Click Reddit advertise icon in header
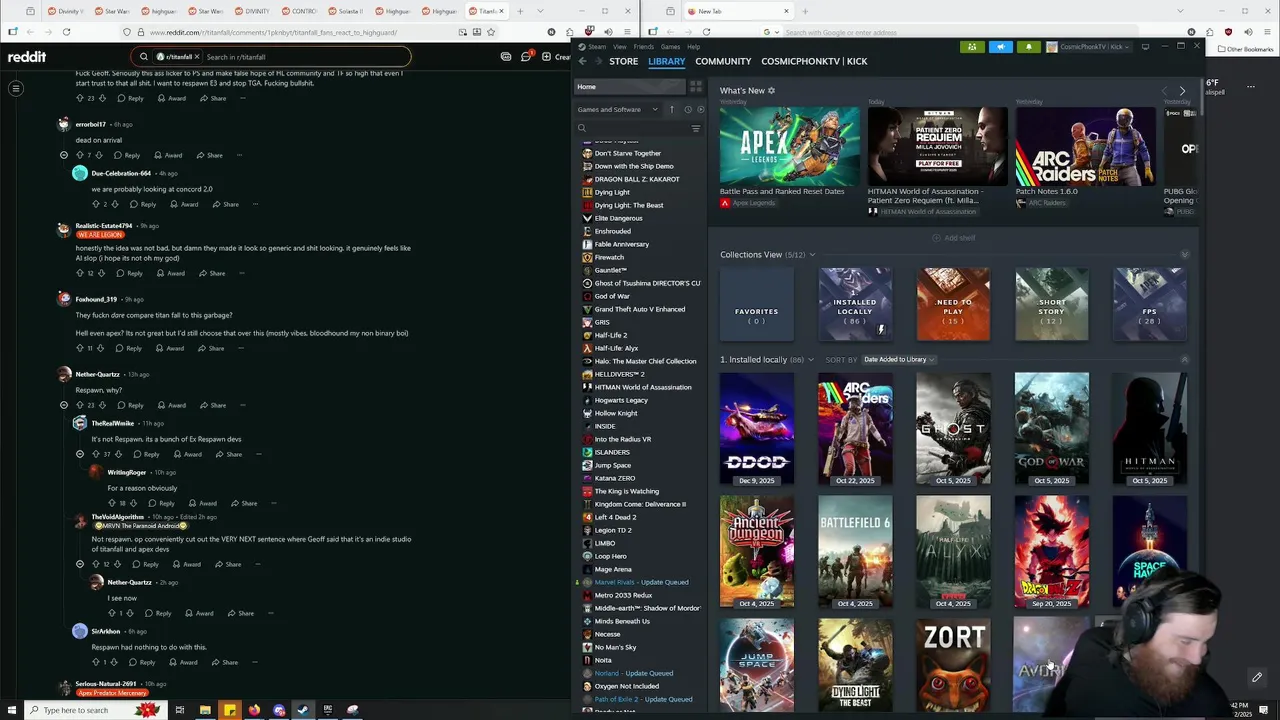The height and width of the screenshot is (720, 1280). point(506,57)
